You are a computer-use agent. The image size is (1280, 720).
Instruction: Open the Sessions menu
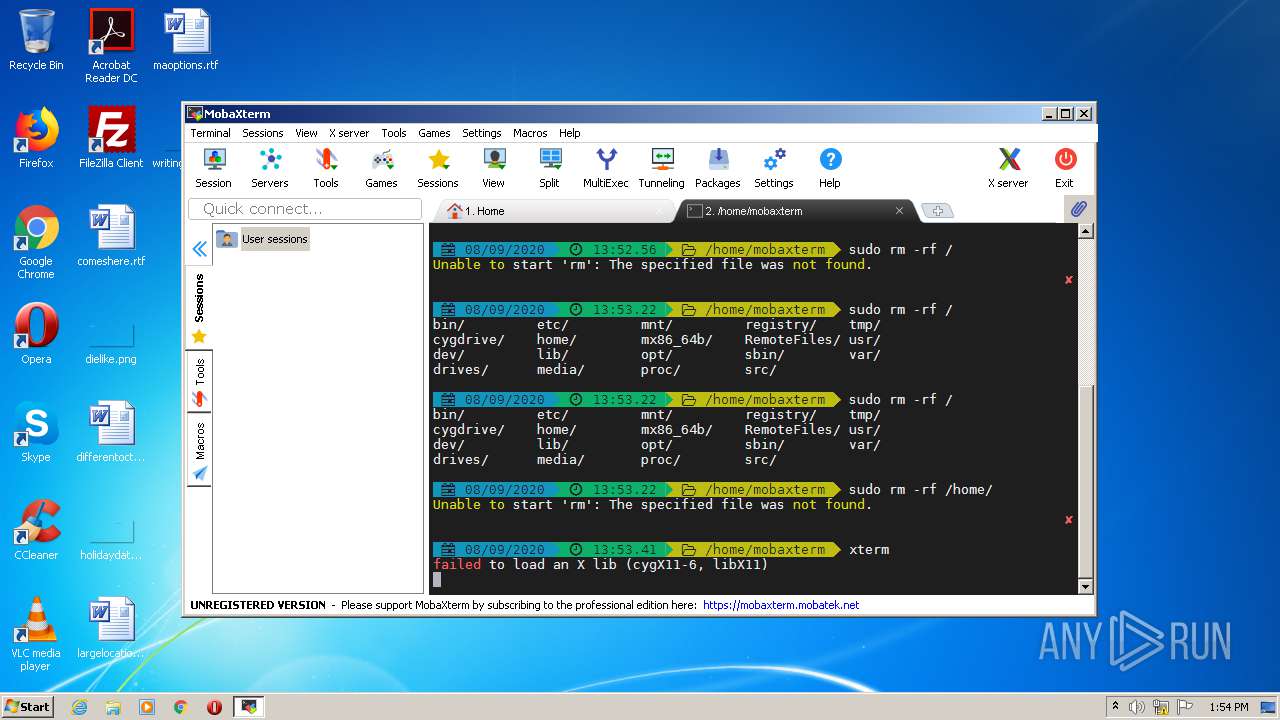pos(263,133)
